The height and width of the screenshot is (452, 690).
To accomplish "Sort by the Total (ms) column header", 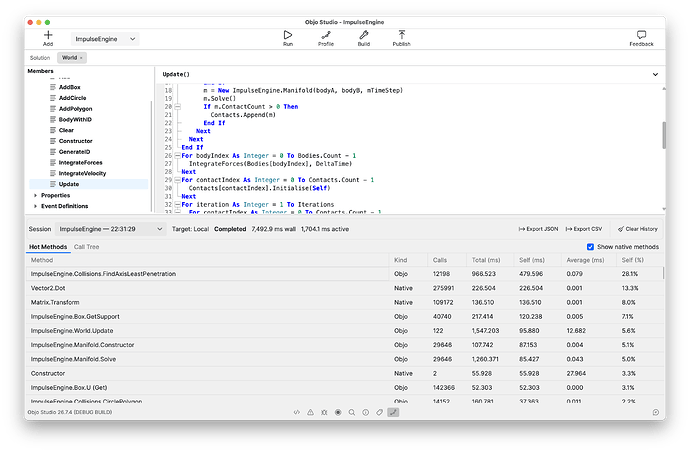I will (x=490, y=260).
